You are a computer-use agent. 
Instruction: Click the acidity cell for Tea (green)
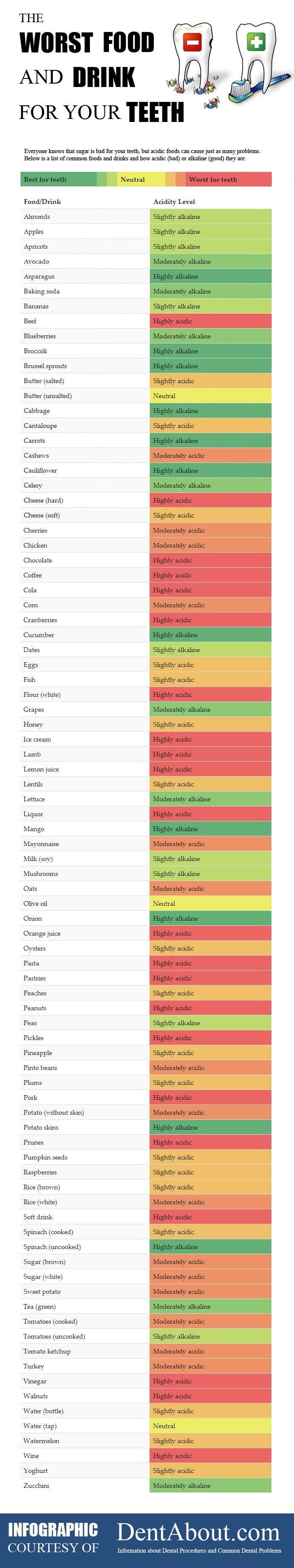click(210, 1307)
